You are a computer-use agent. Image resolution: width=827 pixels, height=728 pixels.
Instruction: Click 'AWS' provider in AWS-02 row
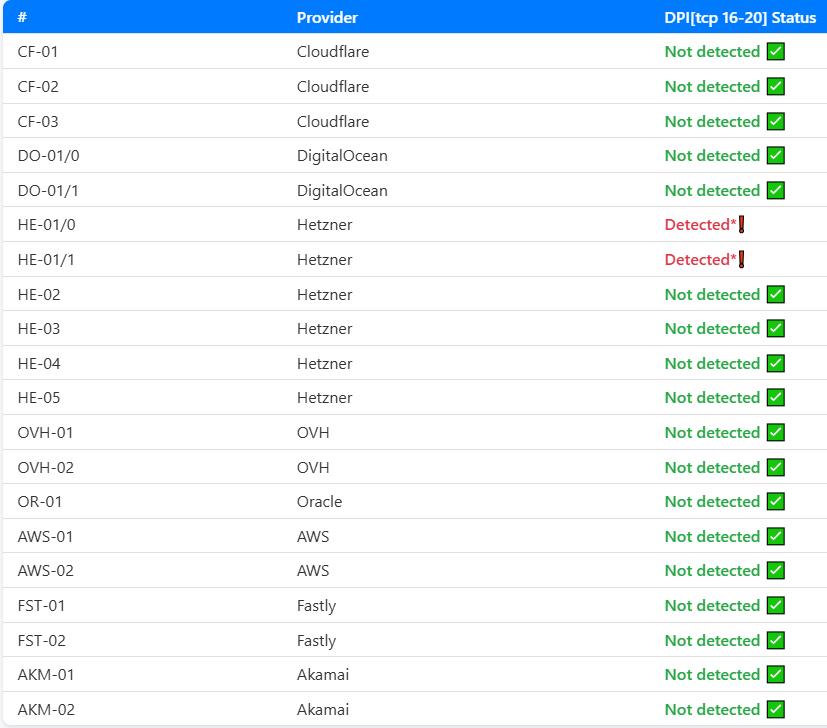coord(313,571)
